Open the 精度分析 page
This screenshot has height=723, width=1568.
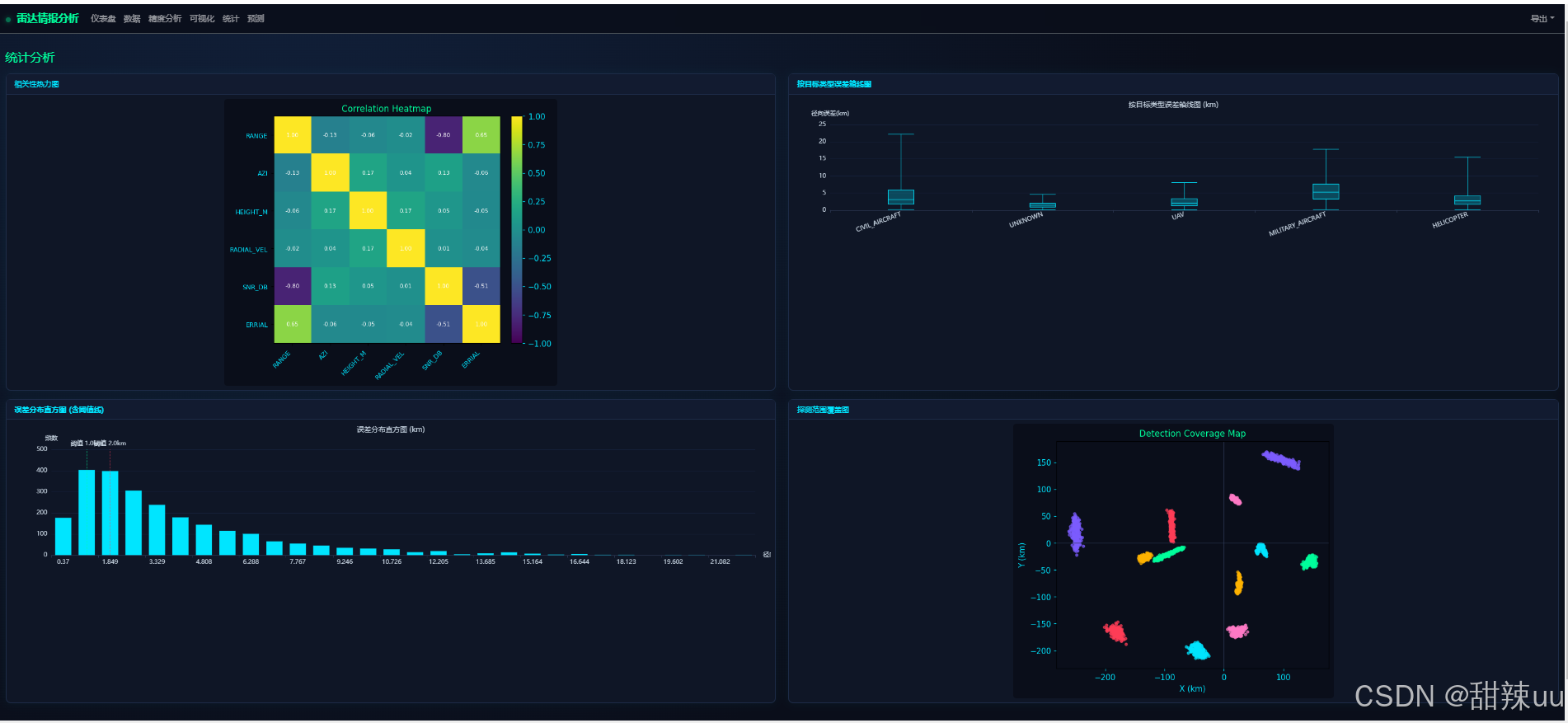click(x=165, y=18)
